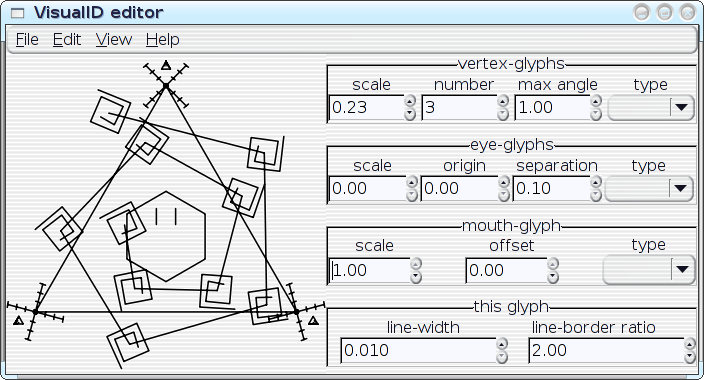Viewport: 704px width, 380px height.
Task: Decrease line-border ratio with down arrow
Action: tap(690, 357)
